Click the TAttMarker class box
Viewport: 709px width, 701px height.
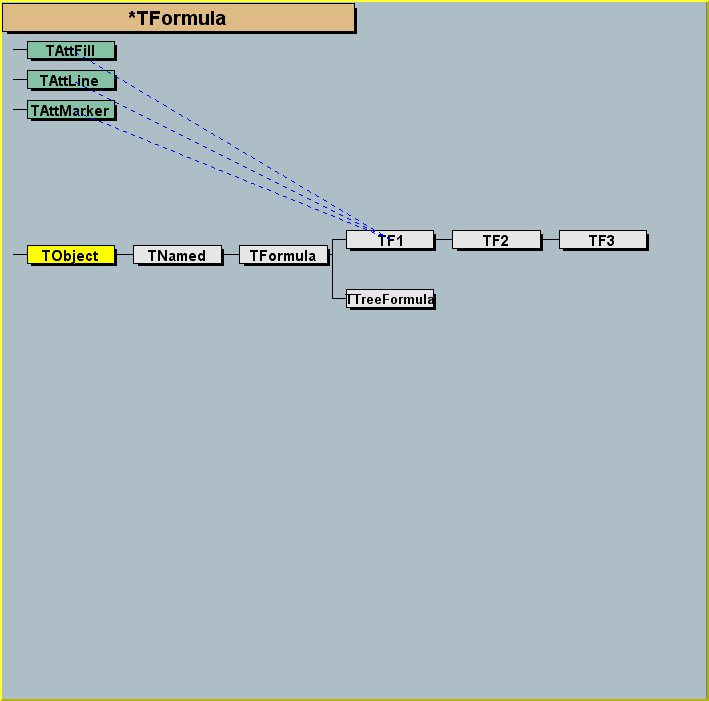[70, 110]
